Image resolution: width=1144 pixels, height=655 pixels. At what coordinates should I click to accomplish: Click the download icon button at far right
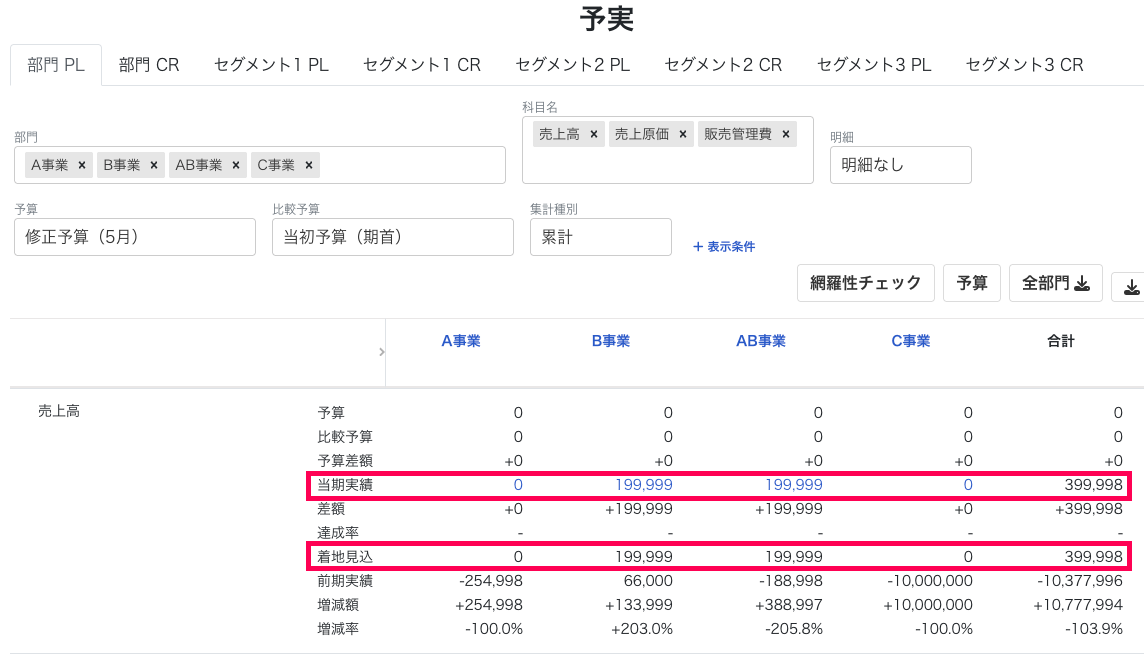tap(1129, 286)
